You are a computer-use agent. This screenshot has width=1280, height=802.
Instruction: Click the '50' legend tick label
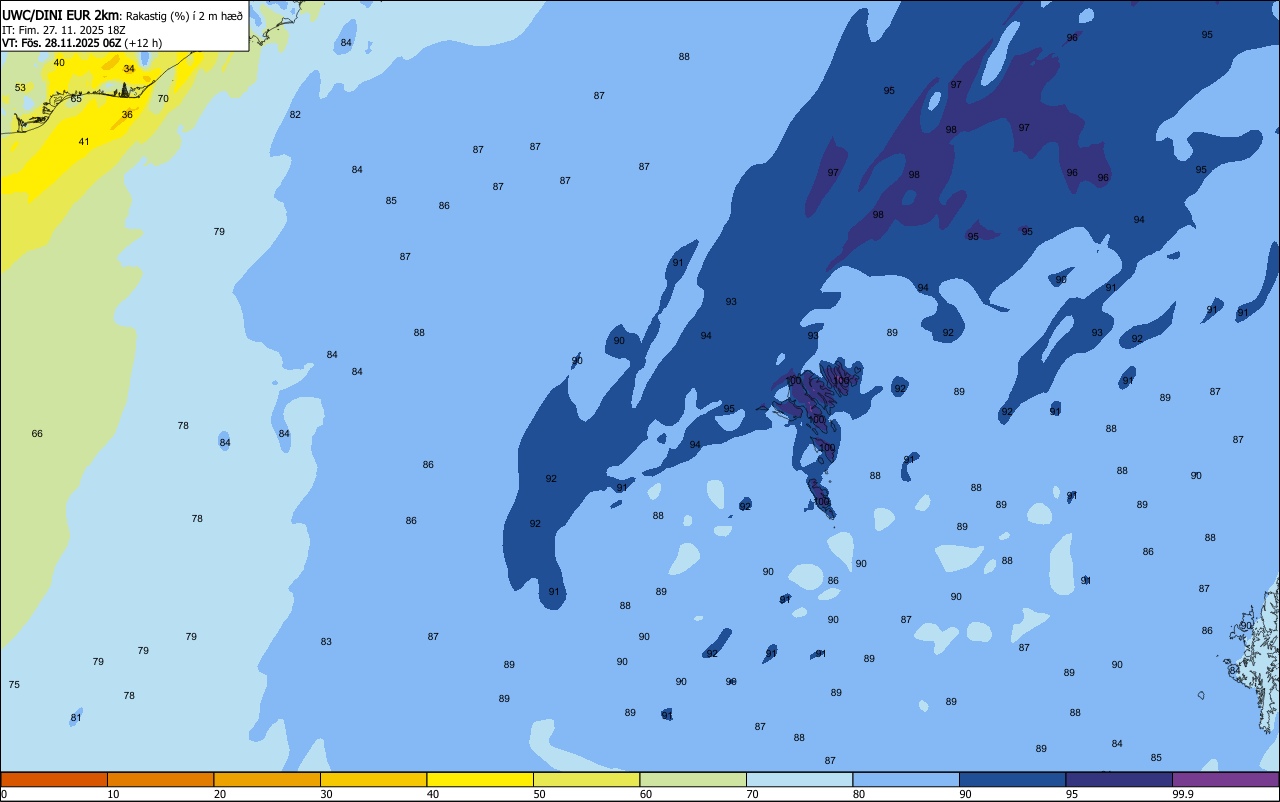[x=539, y=794]
